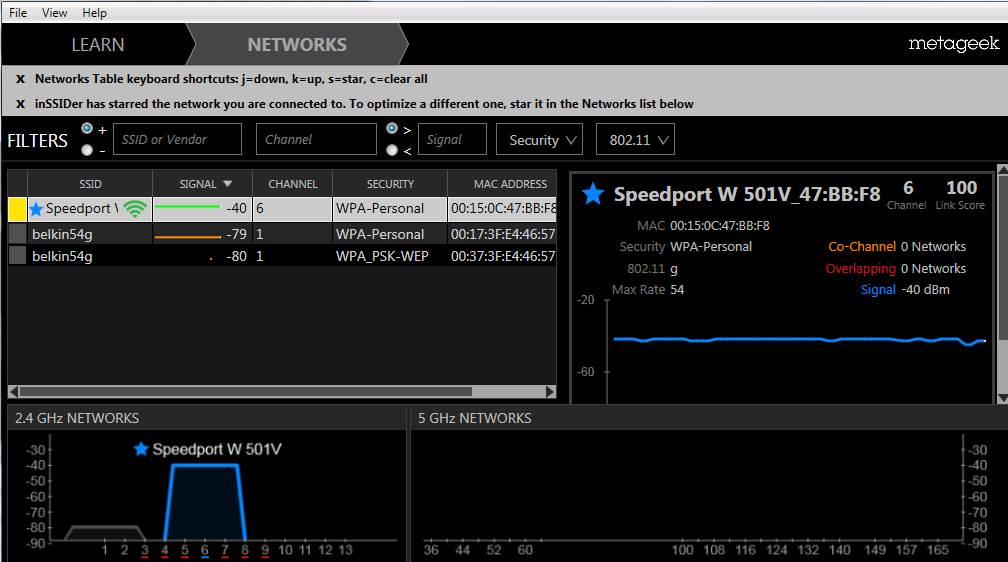The image size is (1008, 562).
Task: Select the Speedport network row SSID
Action: click(82, 208)
